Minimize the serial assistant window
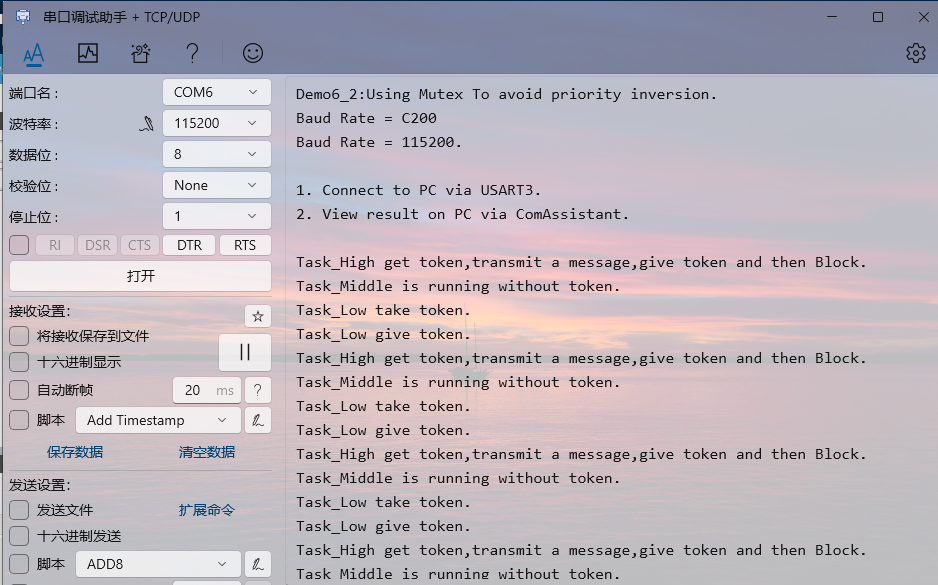The height and width of the screenshot is (585, 938). point(832,17)
